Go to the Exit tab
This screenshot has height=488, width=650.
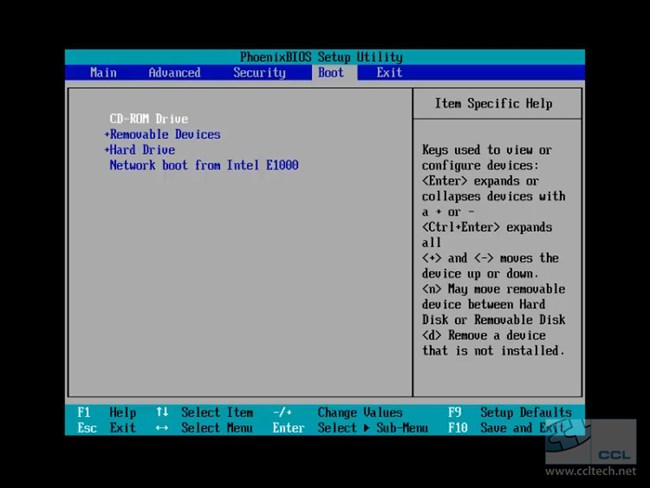[389, 73]
